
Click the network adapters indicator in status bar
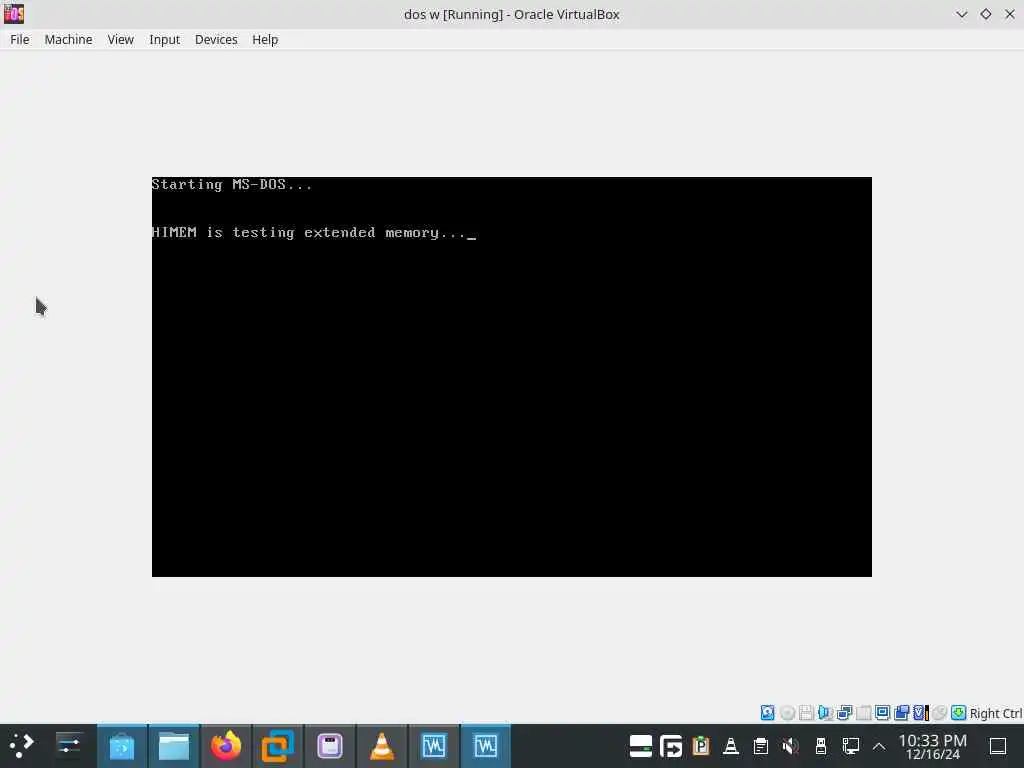[x=844, y=712]
